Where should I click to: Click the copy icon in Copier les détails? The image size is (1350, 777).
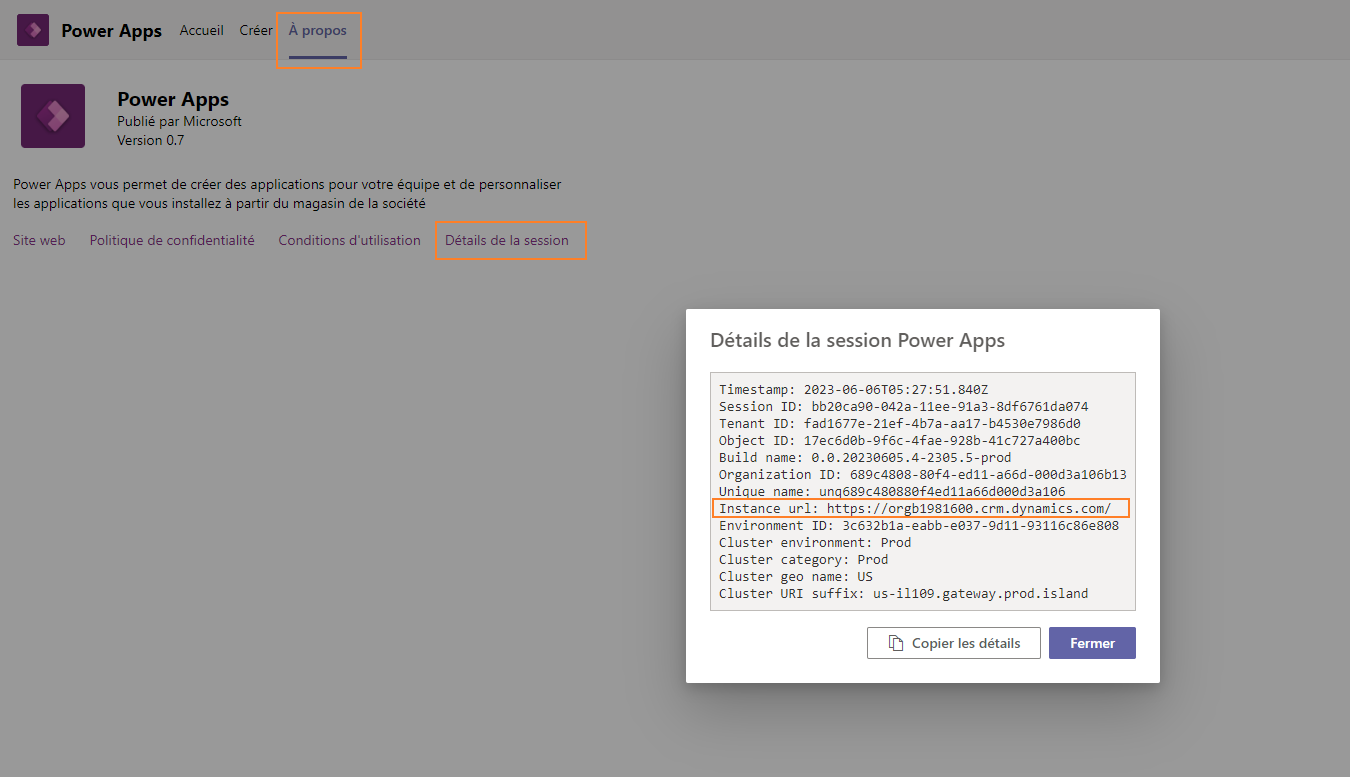(x=897, y=643)
